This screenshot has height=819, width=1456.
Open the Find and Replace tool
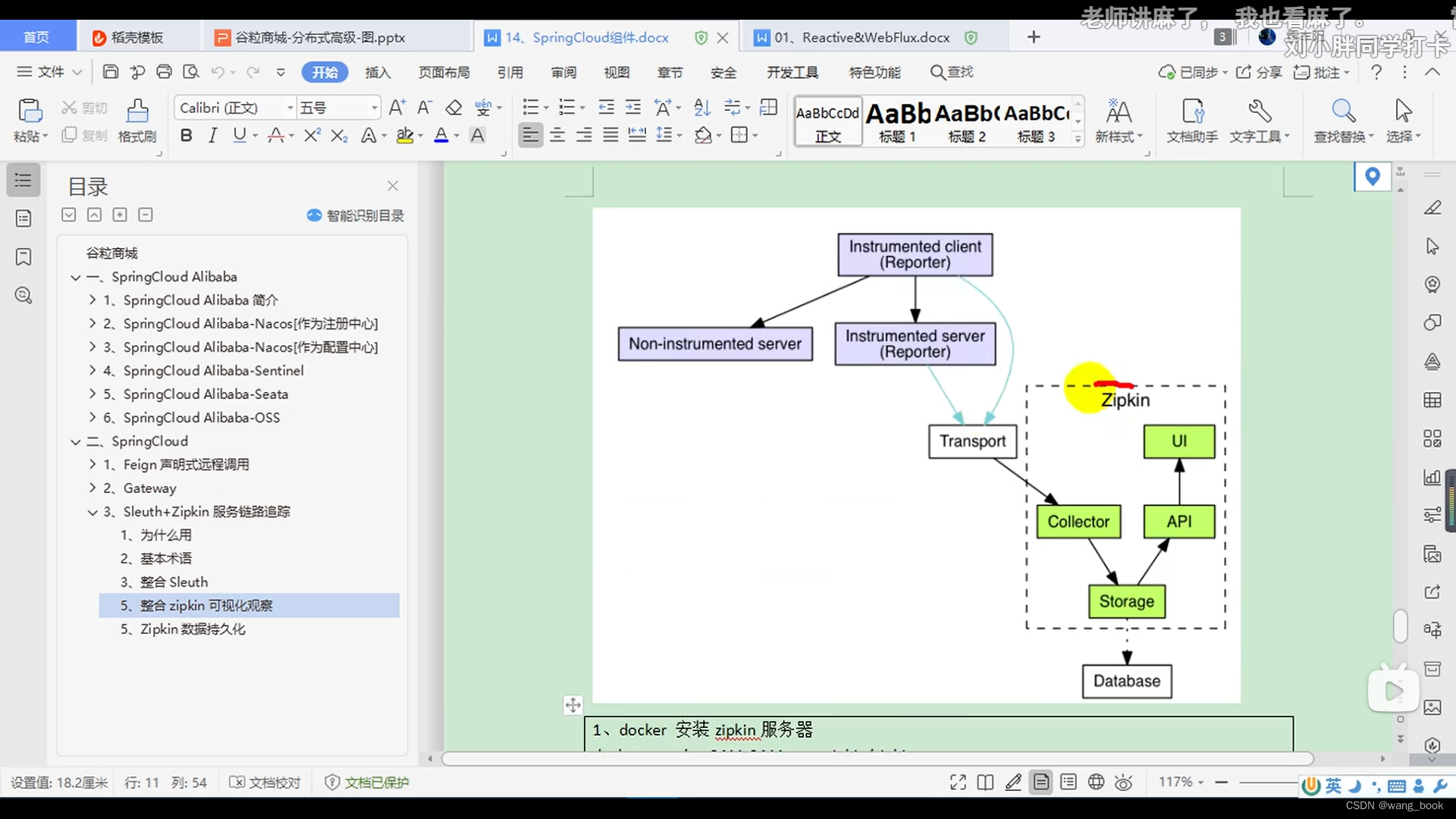click(1343, 121)
